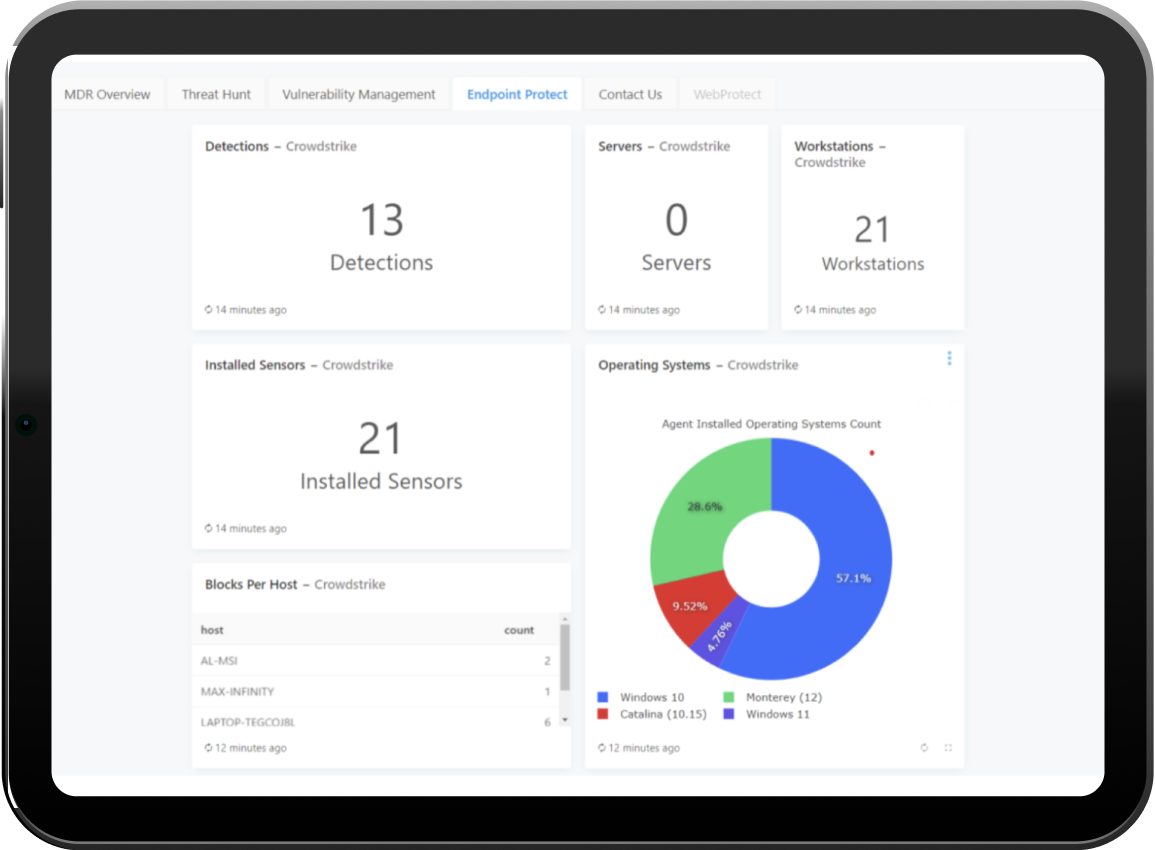Select the Endpoint Protect tab
The image size is (1155, 850).
(x=517, y=94)
